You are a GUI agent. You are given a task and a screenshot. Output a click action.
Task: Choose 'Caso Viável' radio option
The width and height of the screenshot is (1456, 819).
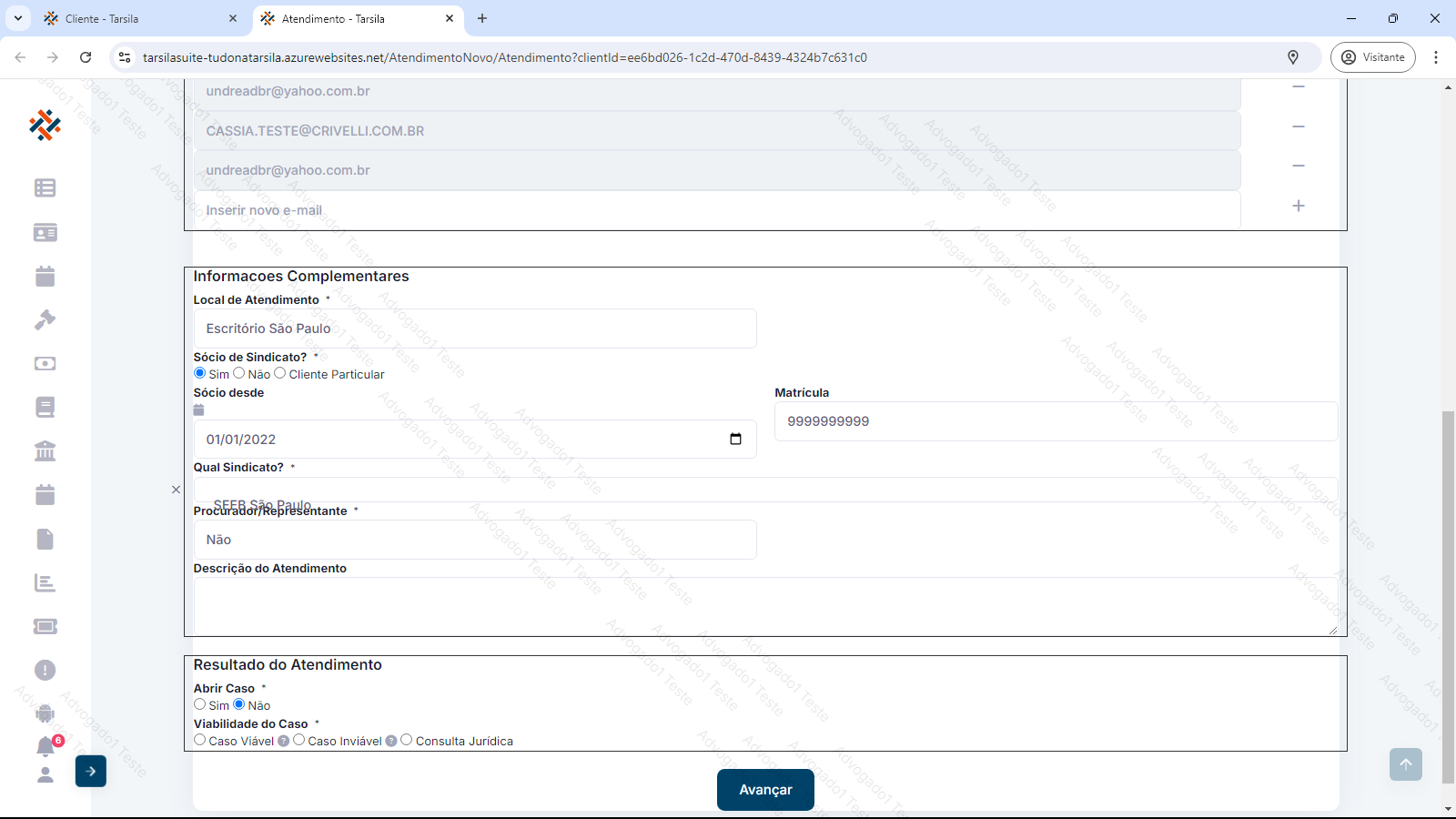200,740
